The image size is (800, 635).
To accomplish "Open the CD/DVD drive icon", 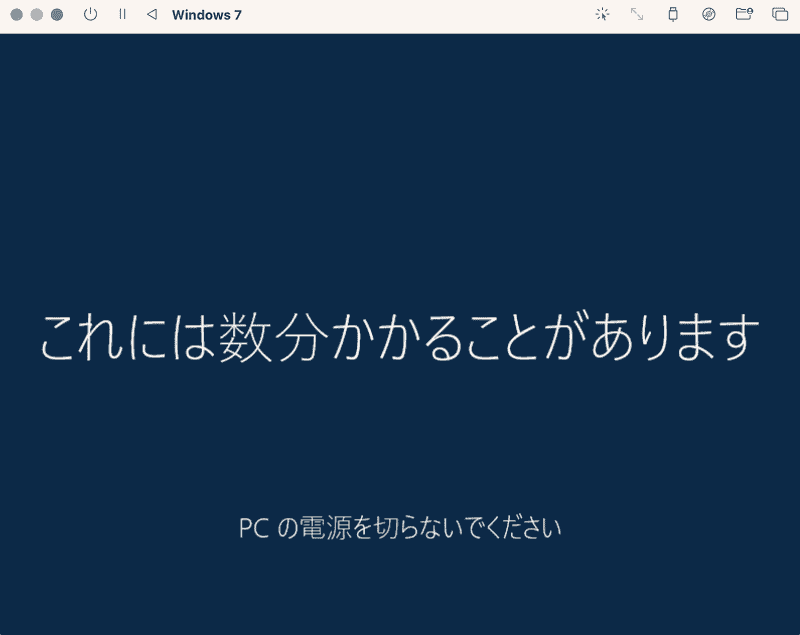I will 709,14.
